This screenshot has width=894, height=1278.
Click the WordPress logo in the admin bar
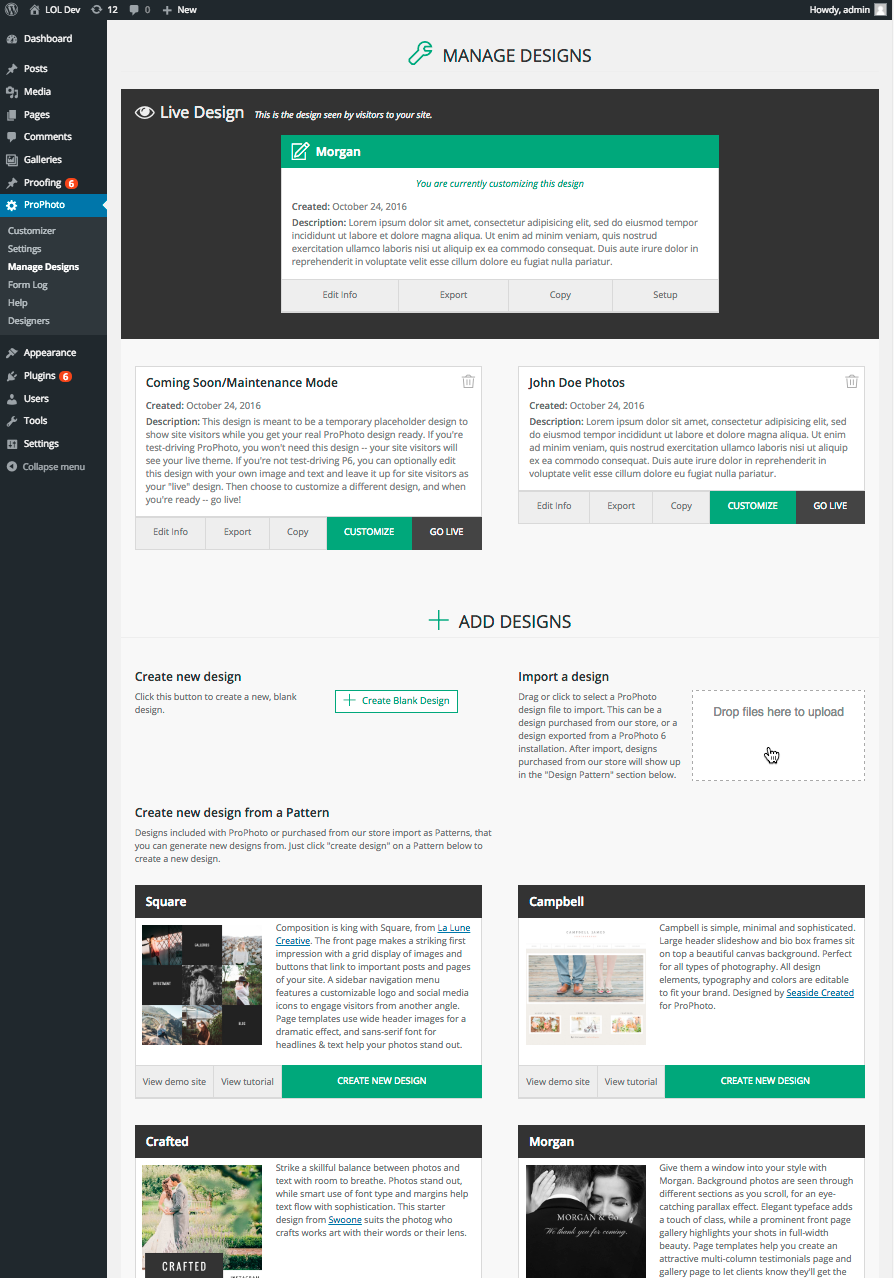pyautogui.click(x=11, y=9)
